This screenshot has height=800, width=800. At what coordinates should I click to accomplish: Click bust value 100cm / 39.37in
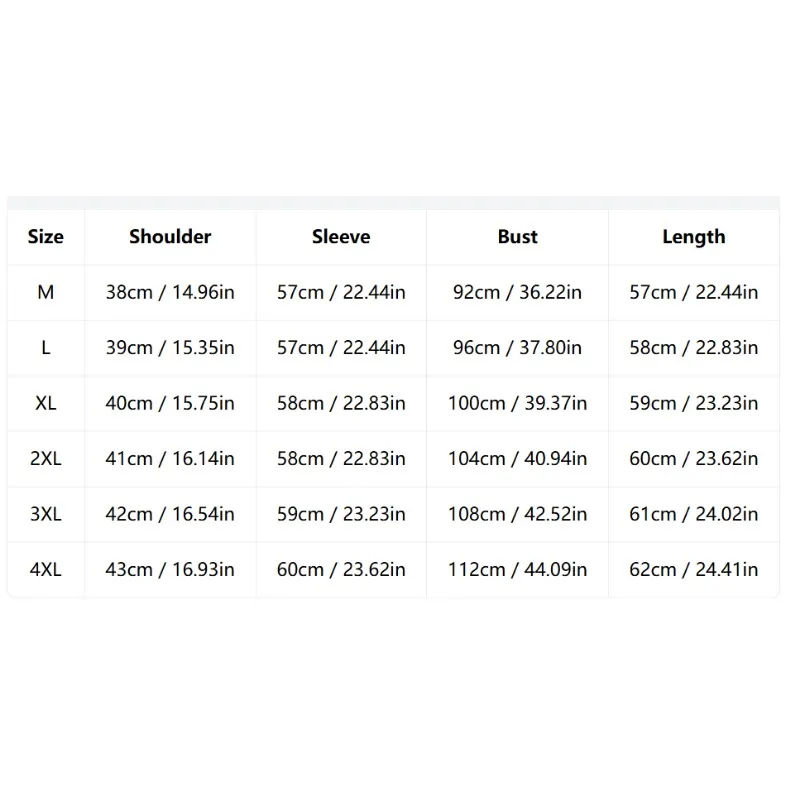[517, 403]
